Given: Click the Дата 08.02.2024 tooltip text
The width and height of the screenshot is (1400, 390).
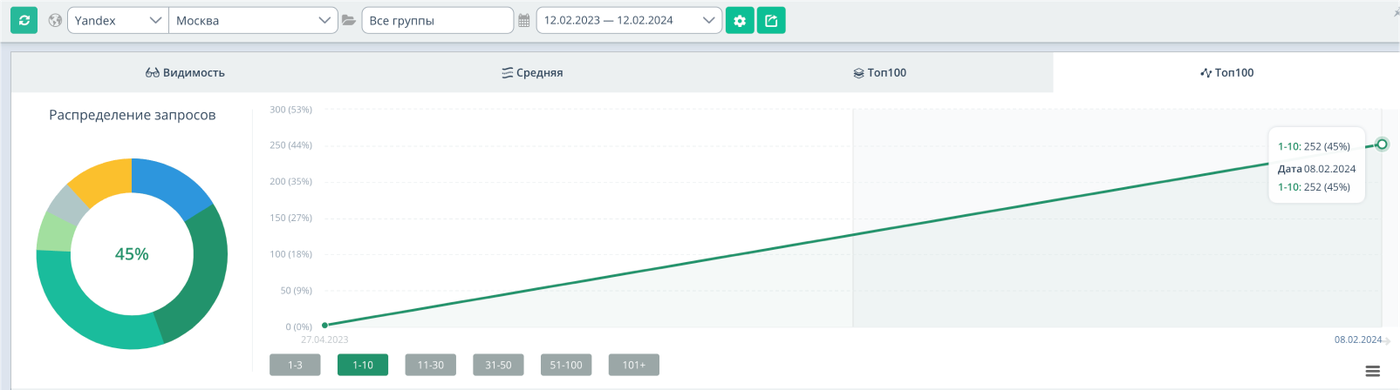Looking at the screenshot, I should pyautogui.click(x=1317, y=168).
